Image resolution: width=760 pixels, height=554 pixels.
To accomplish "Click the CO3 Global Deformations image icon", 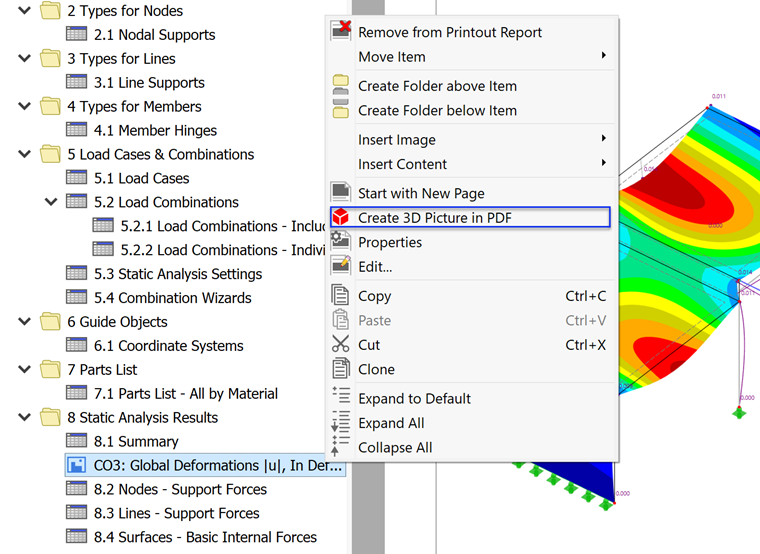I will pyautogui.click(x=77, y=465).
